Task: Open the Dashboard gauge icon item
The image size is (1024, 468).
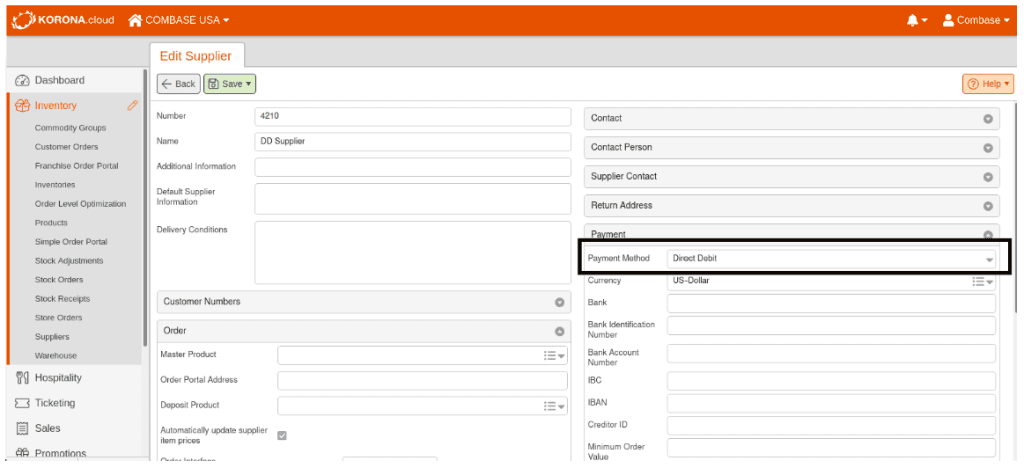Action: (22, 80)
